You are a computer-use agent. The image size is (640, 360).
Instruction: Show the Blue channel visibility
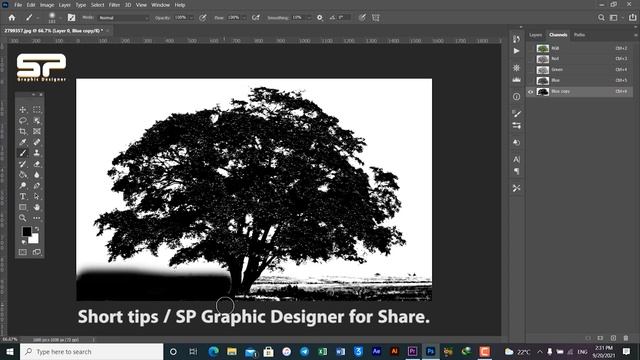(x=531, y=81)
